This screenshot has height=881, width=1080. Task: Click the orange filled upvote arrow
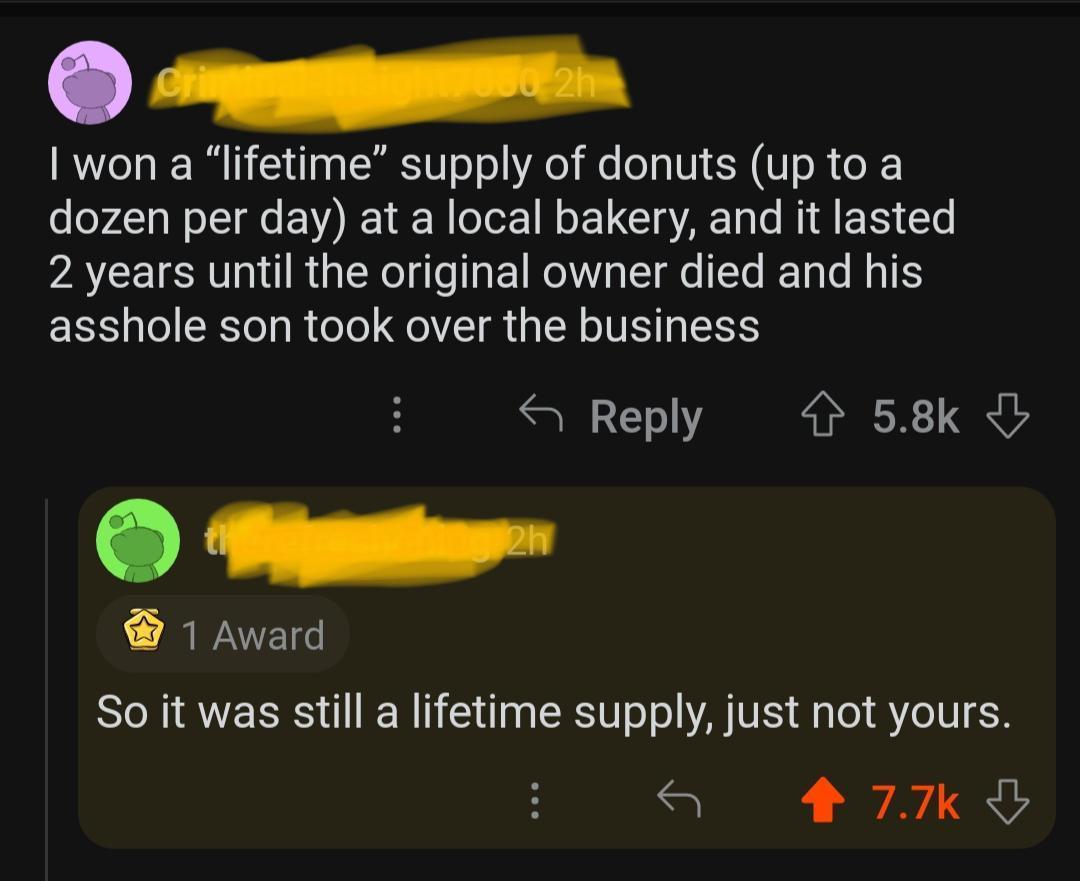(x=821, y=798)
